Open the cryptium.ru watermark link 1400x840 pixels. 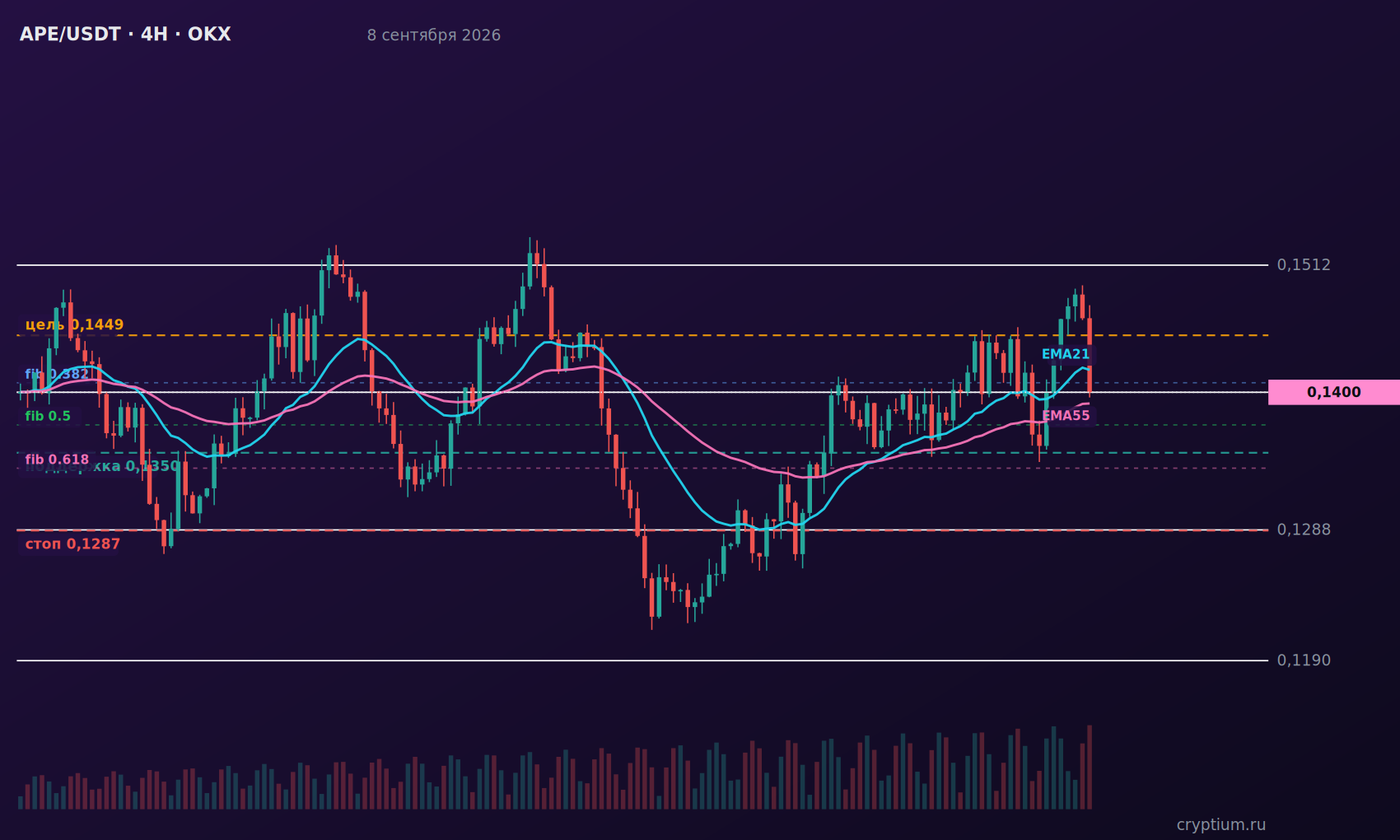click(1221, 824)
